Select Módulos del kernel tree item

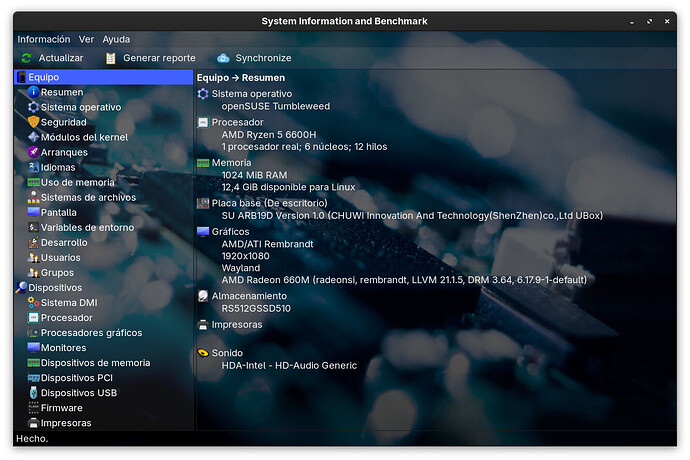click(x=84, y=137)
